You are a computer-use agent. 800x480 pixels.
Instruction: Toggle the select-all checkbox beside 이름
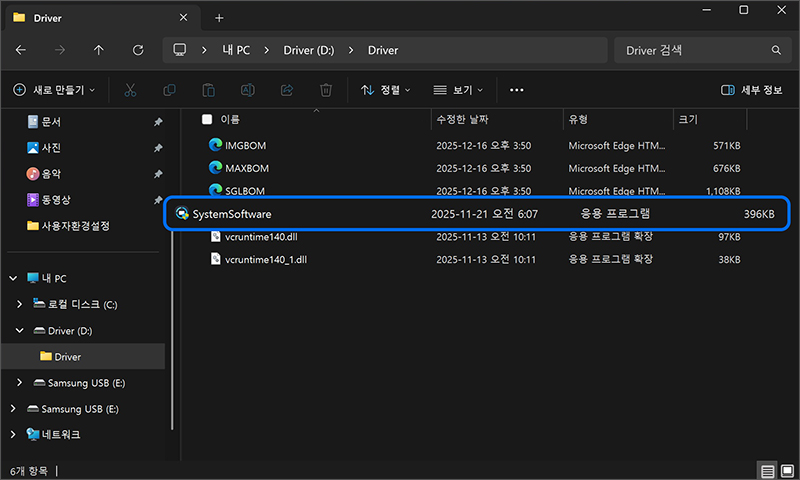[x=207, y=119]
